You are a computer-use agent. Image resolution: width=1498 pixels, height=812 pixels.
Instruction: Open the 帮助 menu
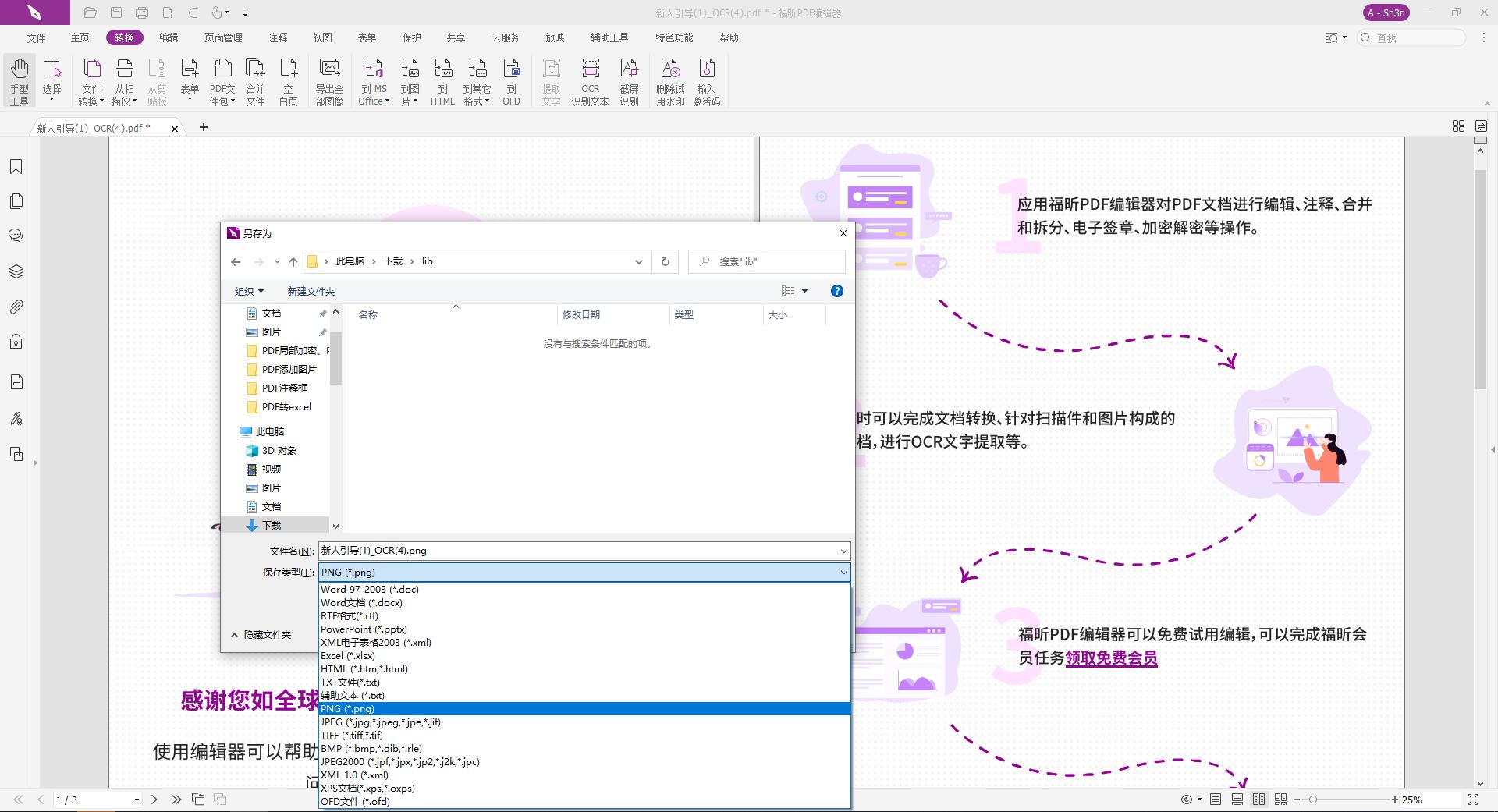click(x=729, y=37)
